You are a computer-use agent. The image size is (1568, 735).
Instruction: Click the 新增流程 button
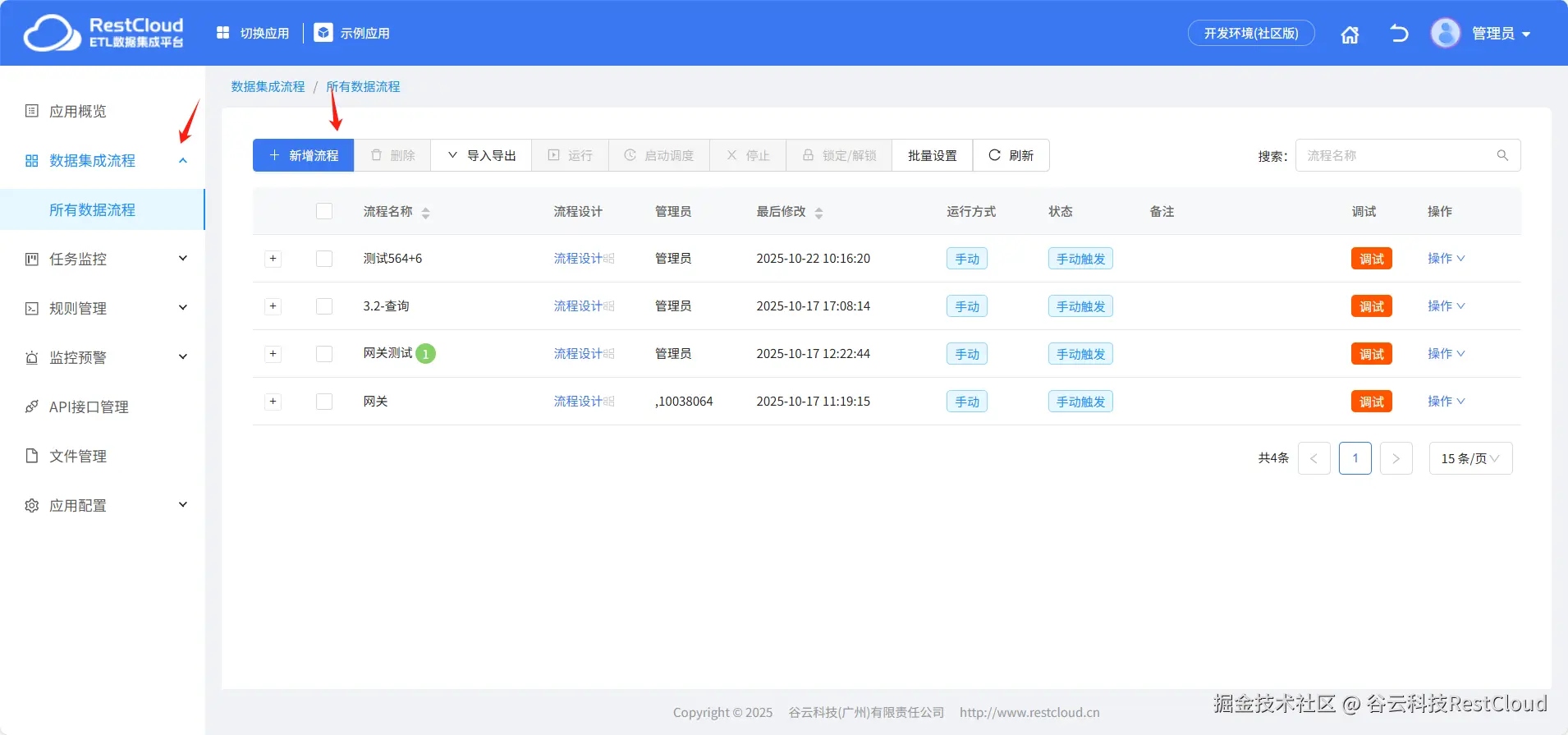(303, 155)
